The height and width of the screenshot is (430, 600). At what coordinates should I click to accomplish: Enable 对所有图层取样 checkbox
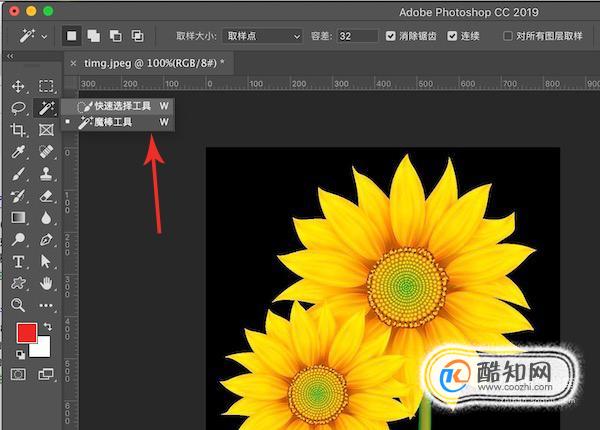[x=507, y=36]
